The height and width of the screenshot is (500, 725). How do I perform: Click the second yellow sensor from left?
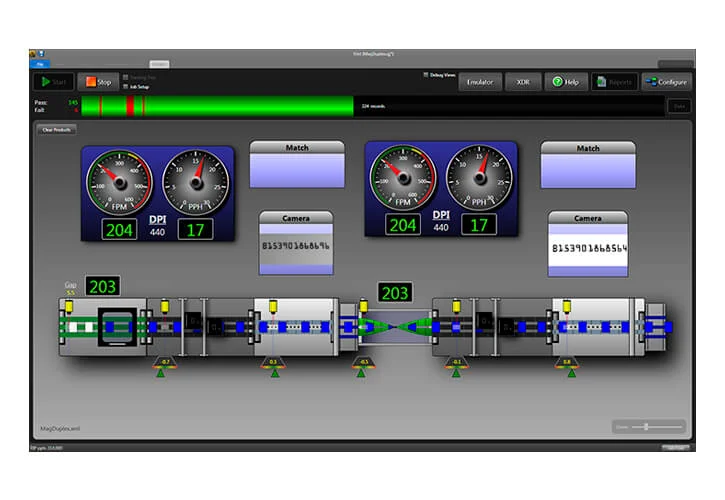(165, 306)
